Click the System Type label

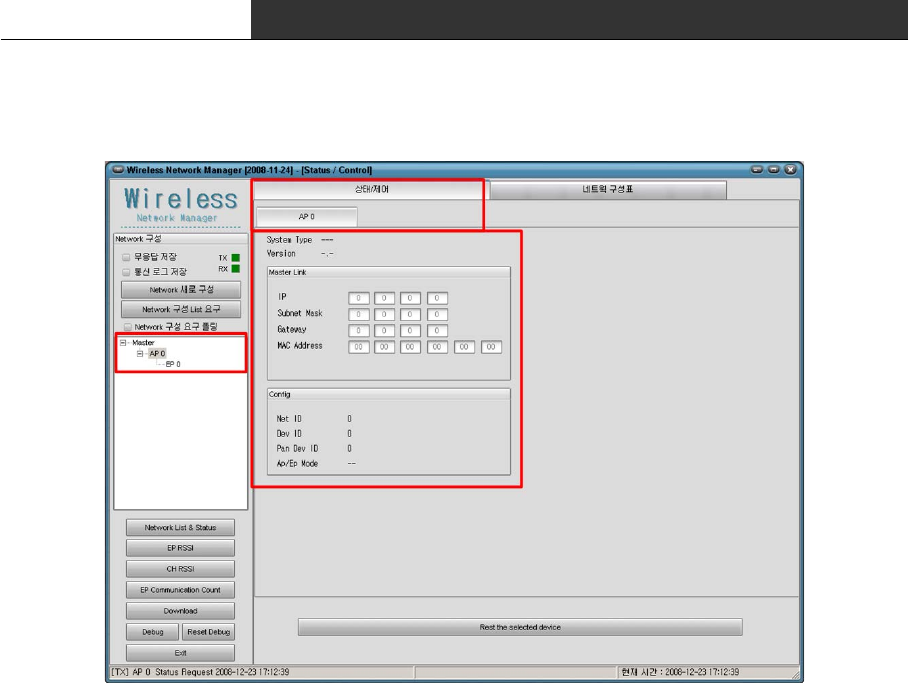[x=289, y=240]
